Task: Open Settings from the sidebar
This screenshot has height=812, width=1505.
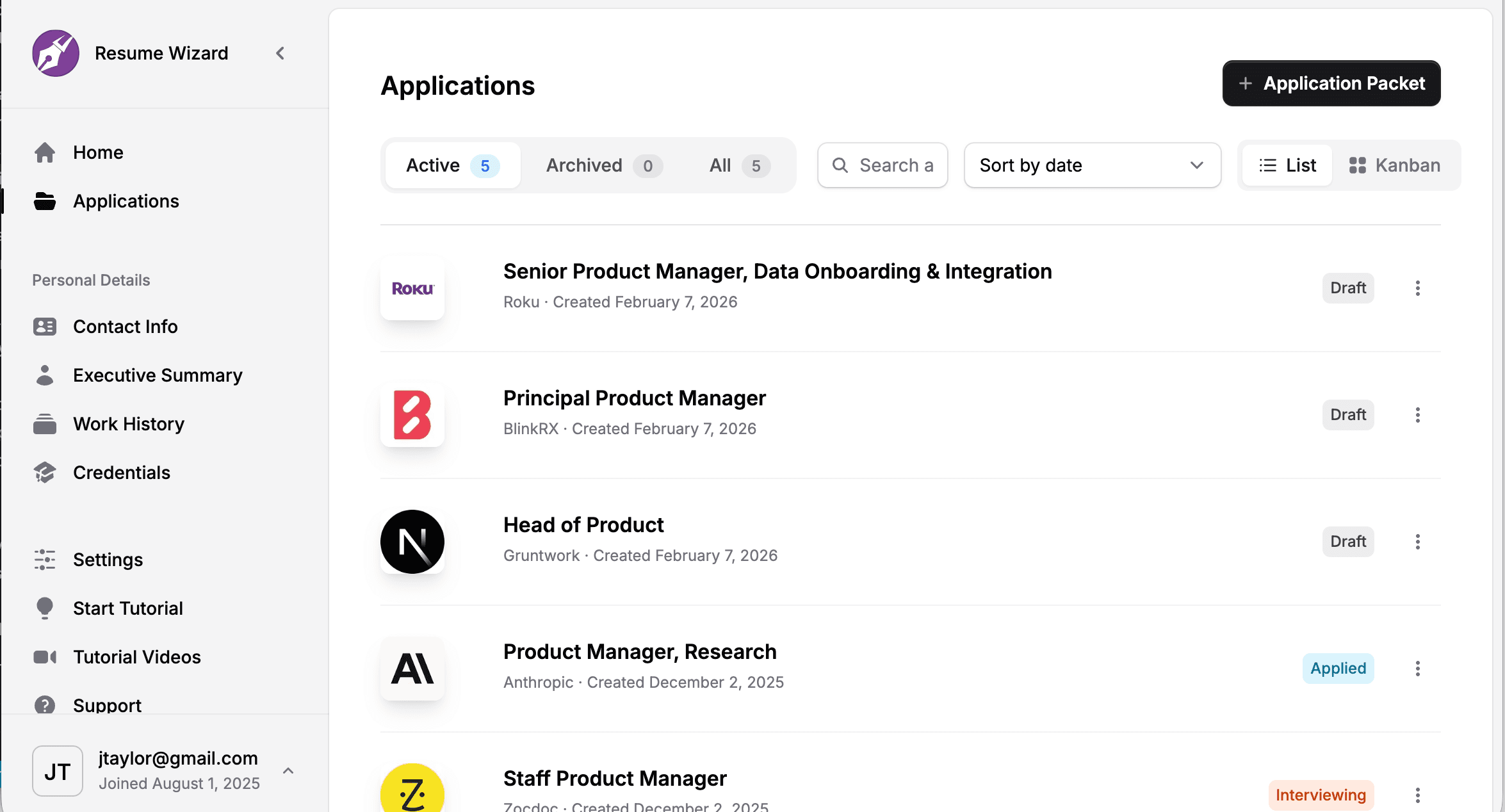Action: (108, 560)
